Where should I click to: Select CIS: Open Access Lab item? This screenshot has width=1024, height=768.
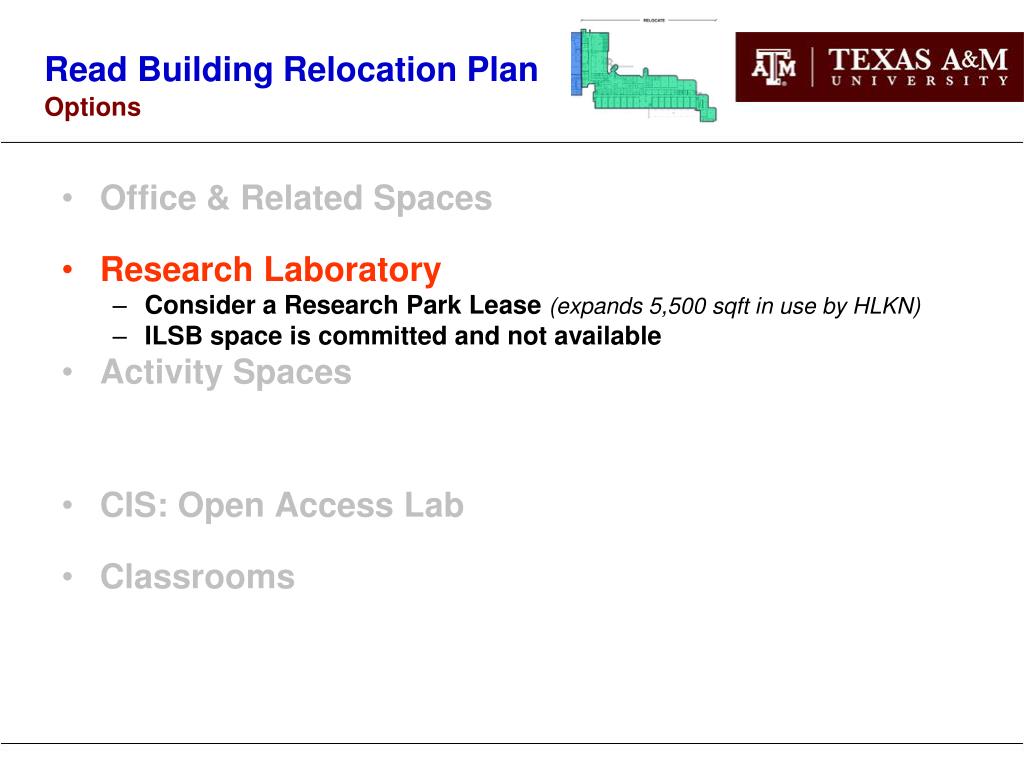[282, 505]
